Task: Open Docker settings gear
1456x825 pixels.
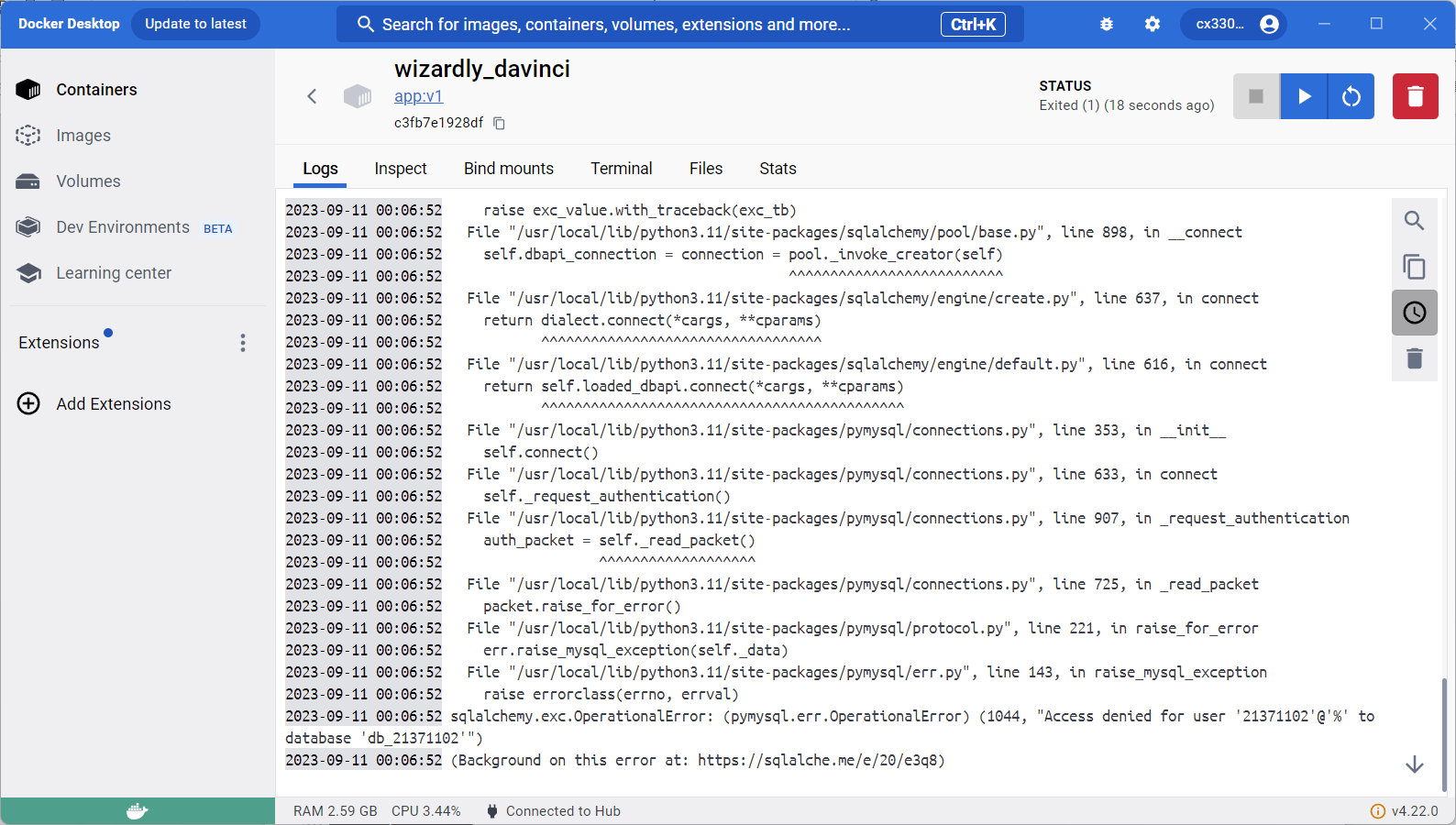Action: [1153, 25]
